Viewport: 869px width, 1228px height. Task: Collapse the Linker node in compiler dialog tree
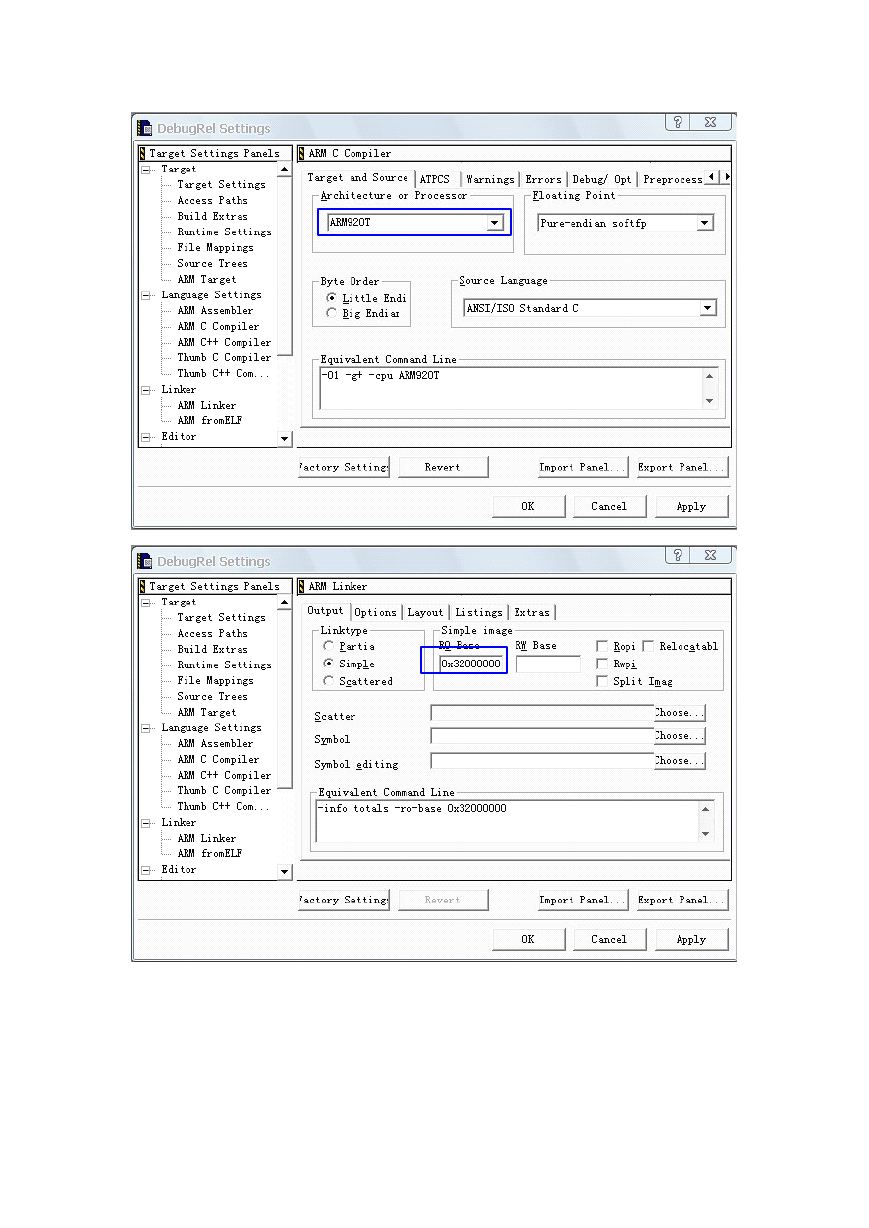point(147,389)
